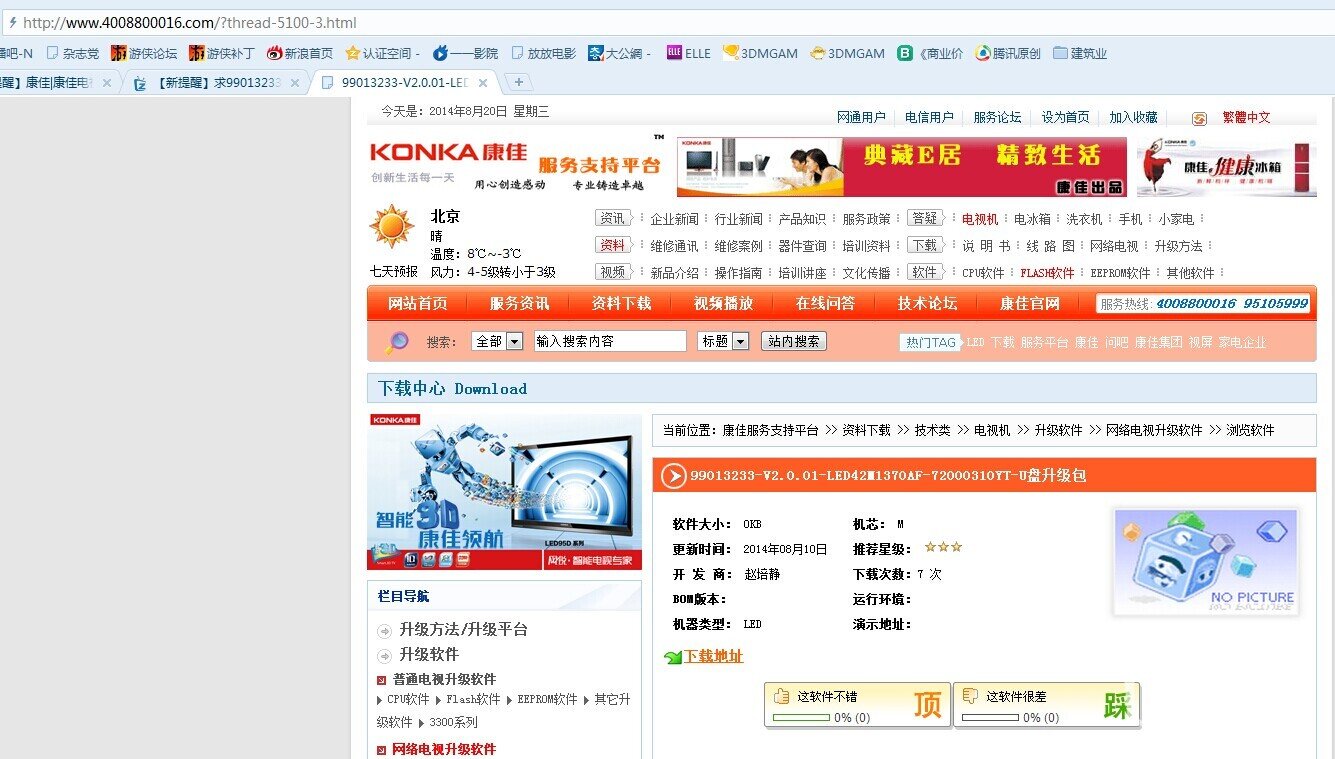
Task: Open the 在线问答 nav item
Action: [825, 303]
